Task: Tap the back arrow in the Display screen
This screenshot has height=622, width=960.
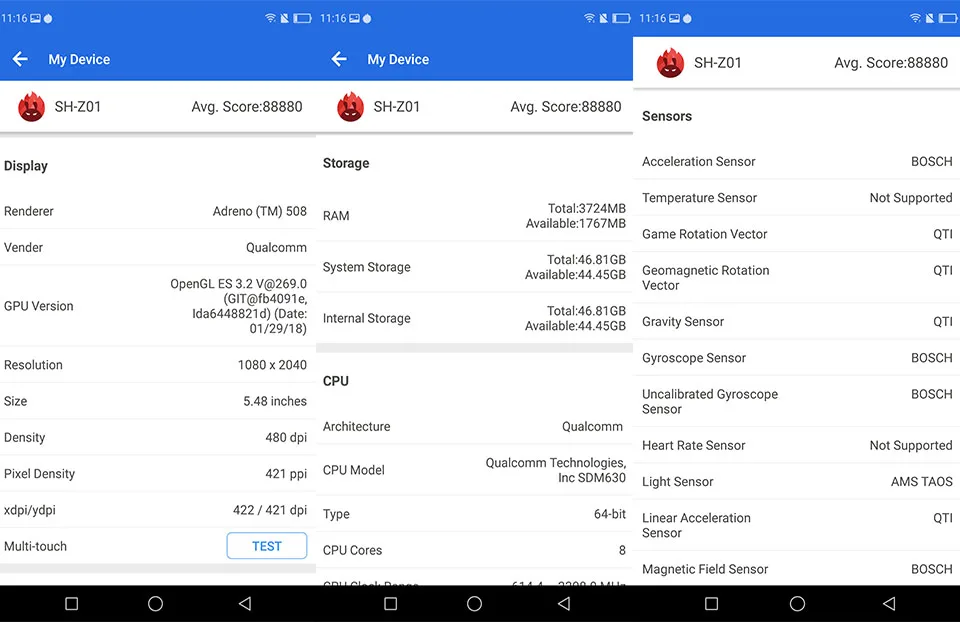Action: (20, 59)
